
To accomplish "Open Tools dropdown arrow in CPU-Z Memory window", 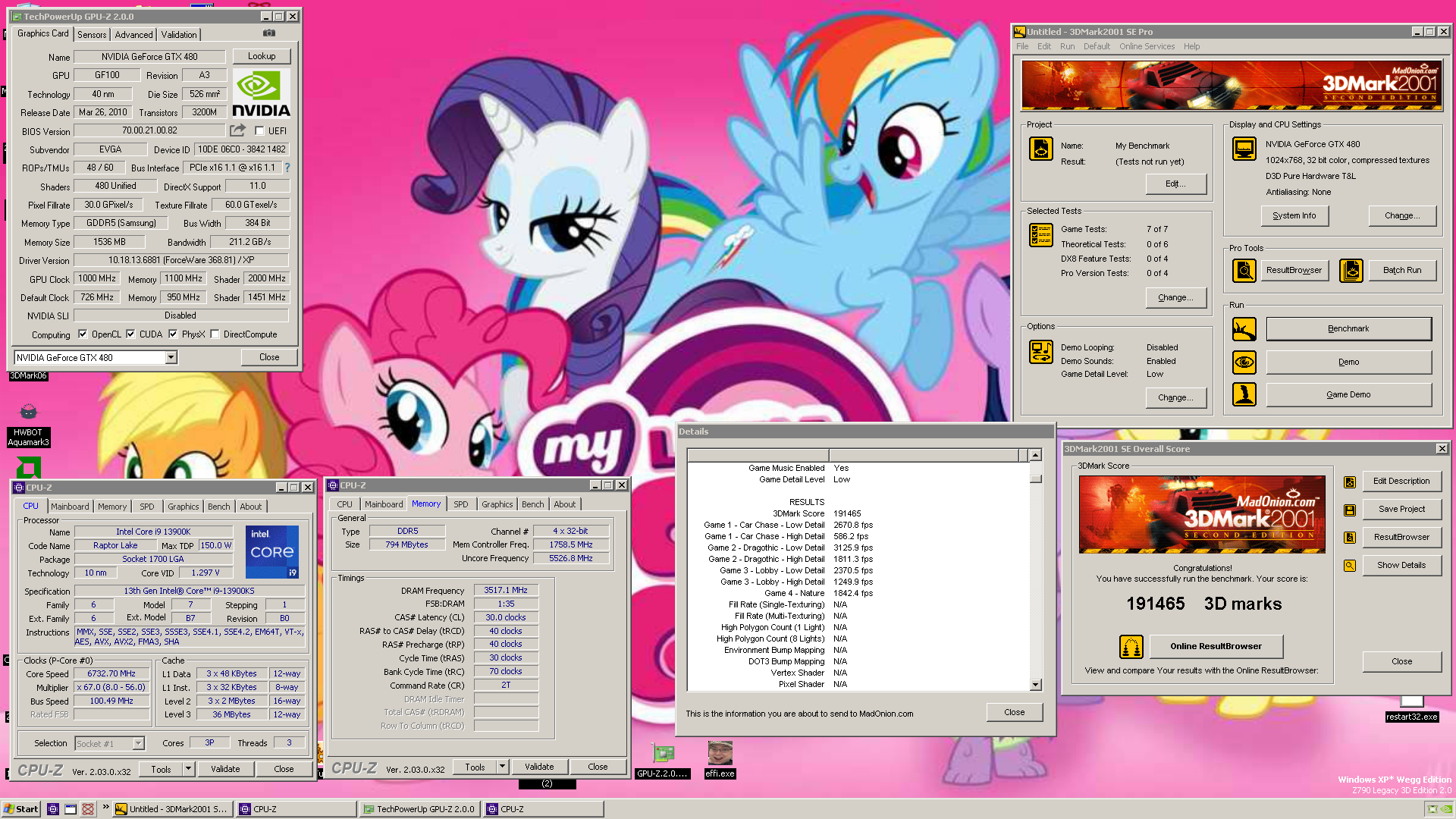I will (502, 767).
